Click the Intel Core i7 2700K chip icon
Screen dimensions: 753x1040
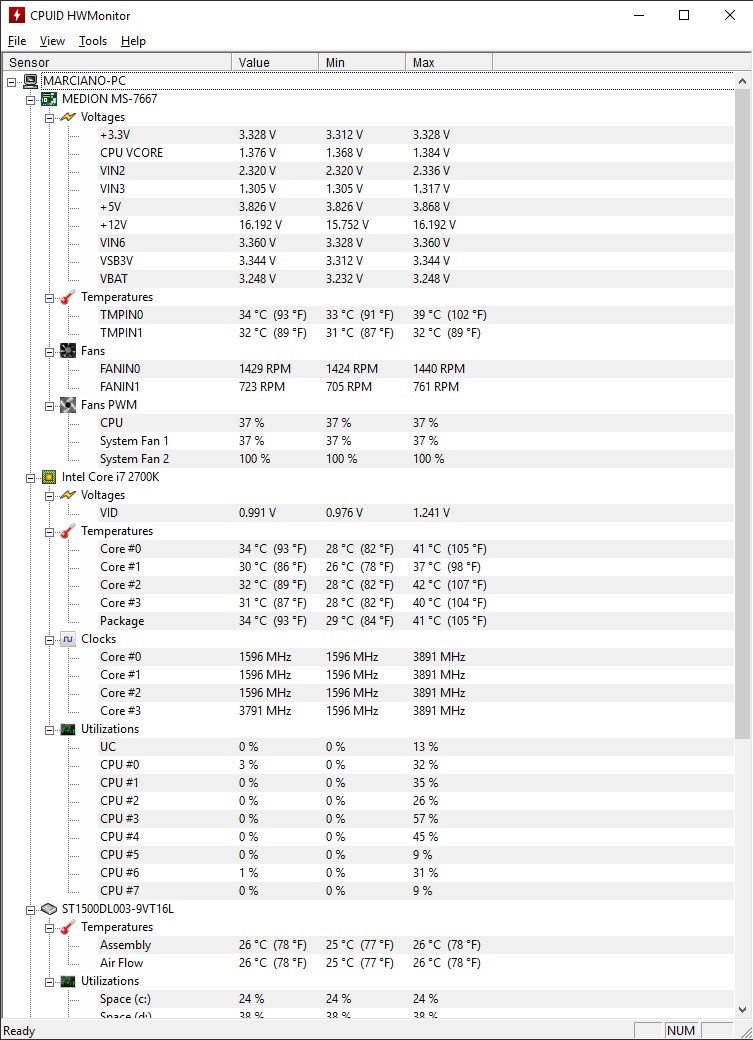click(49, 477)
